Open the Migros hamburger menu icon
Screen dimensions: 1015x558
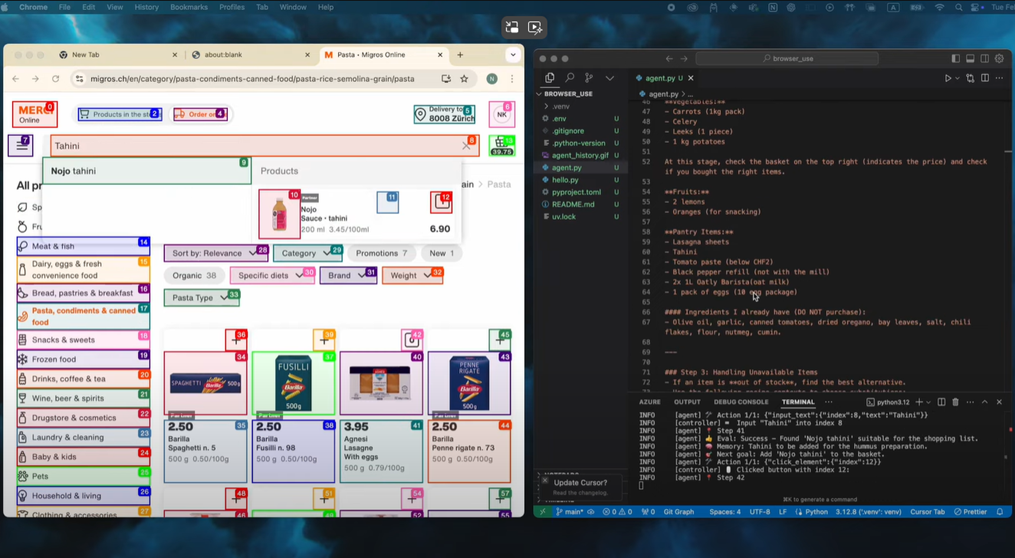(21, 146)
